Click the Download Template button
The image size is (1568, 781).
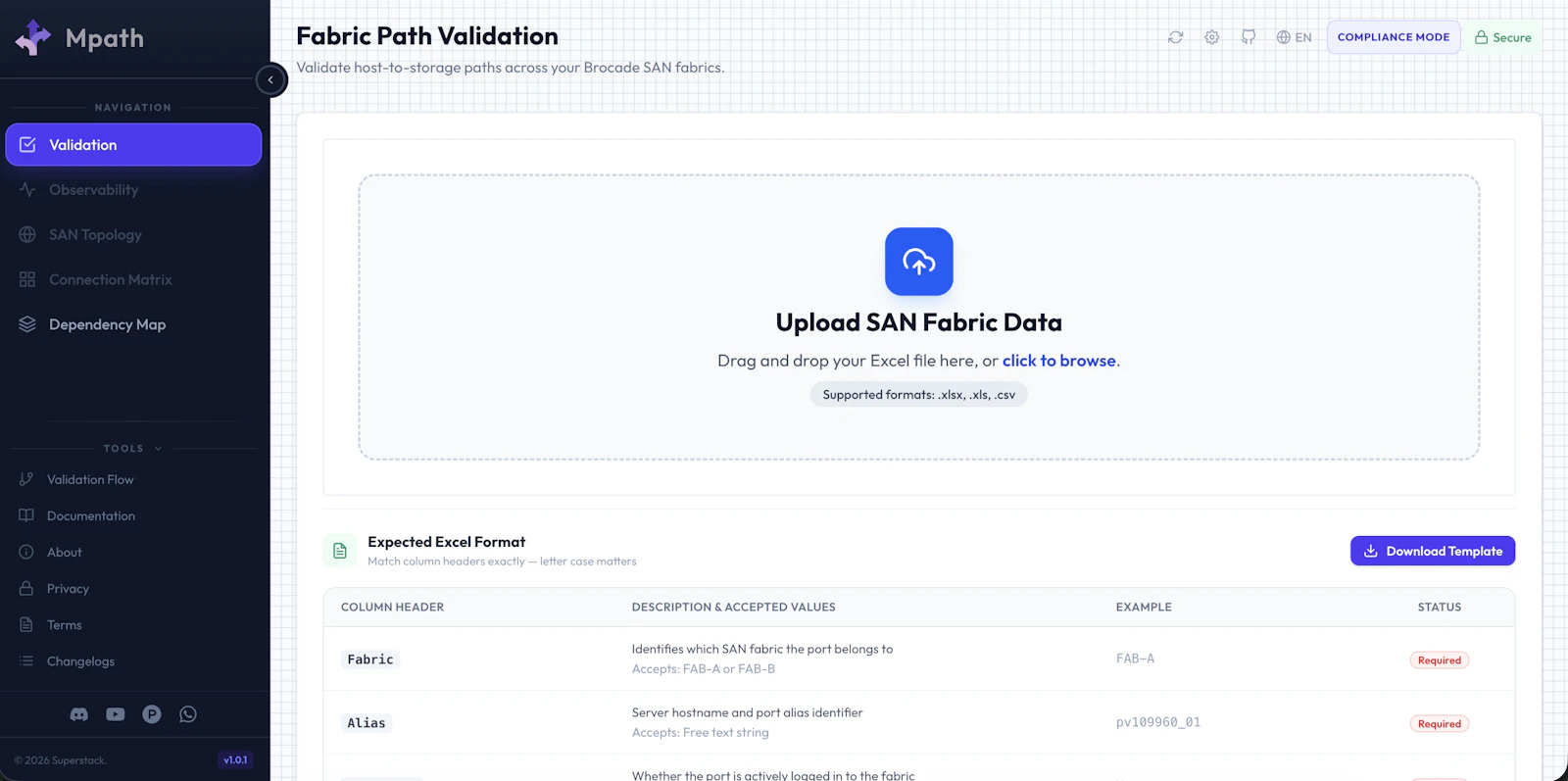pos(1433,551)
